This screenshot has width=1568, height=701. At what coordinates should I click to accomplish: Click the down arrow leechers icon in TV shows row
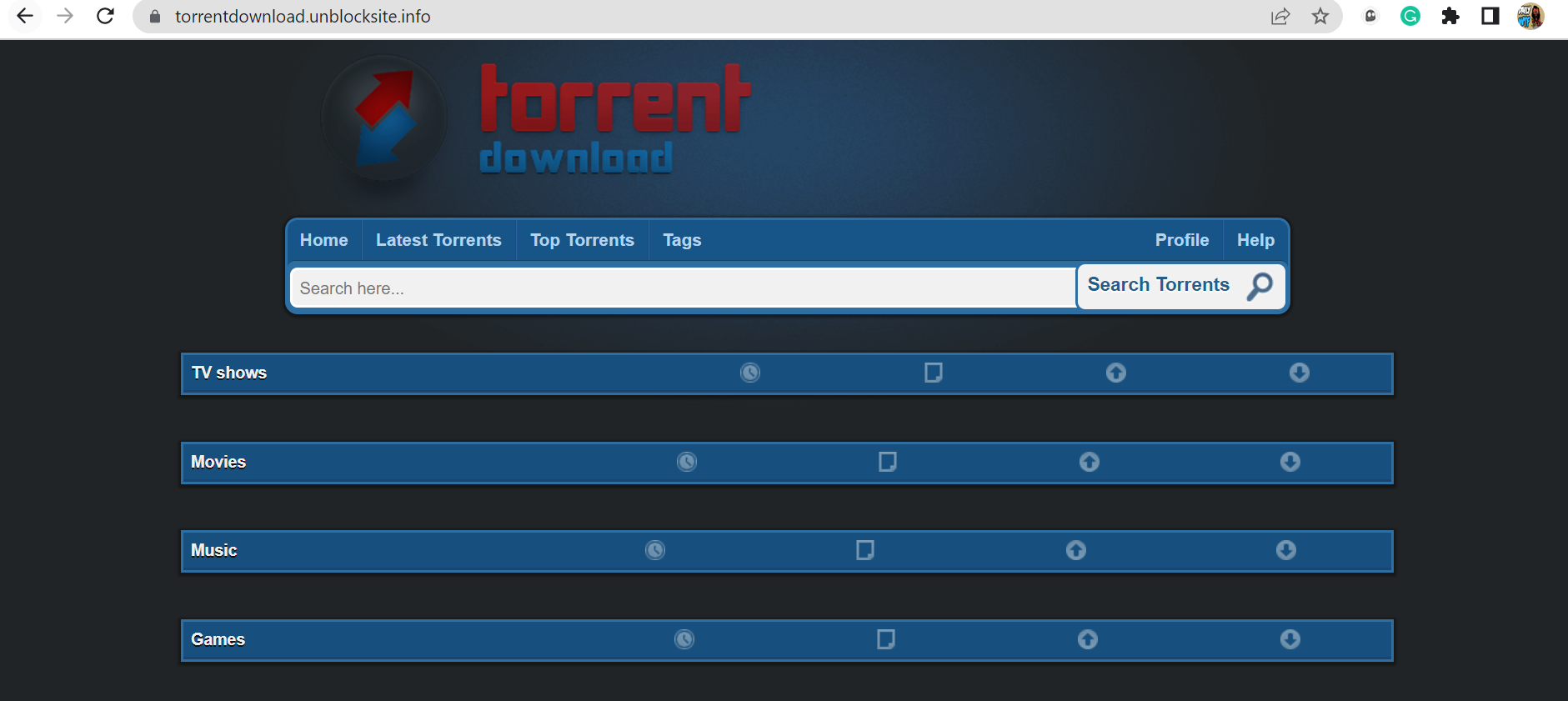tap(1300, 373)
